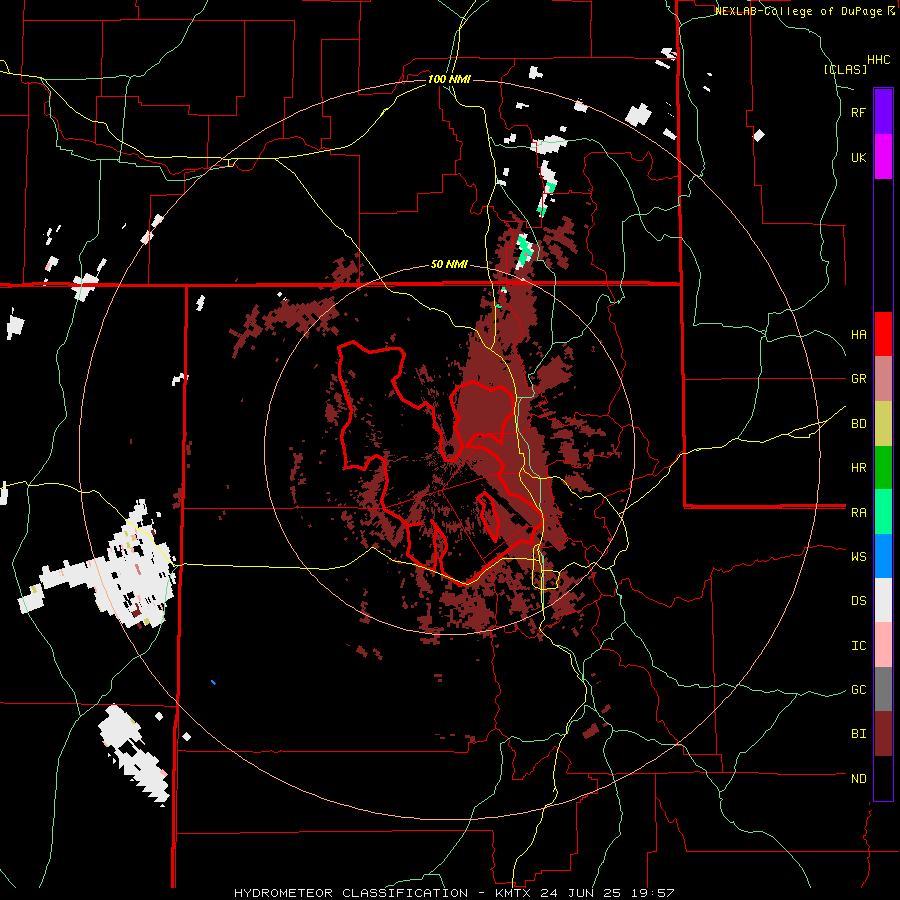
Task: Click the 'ND' legend label
Action: [x=859, y=779]
